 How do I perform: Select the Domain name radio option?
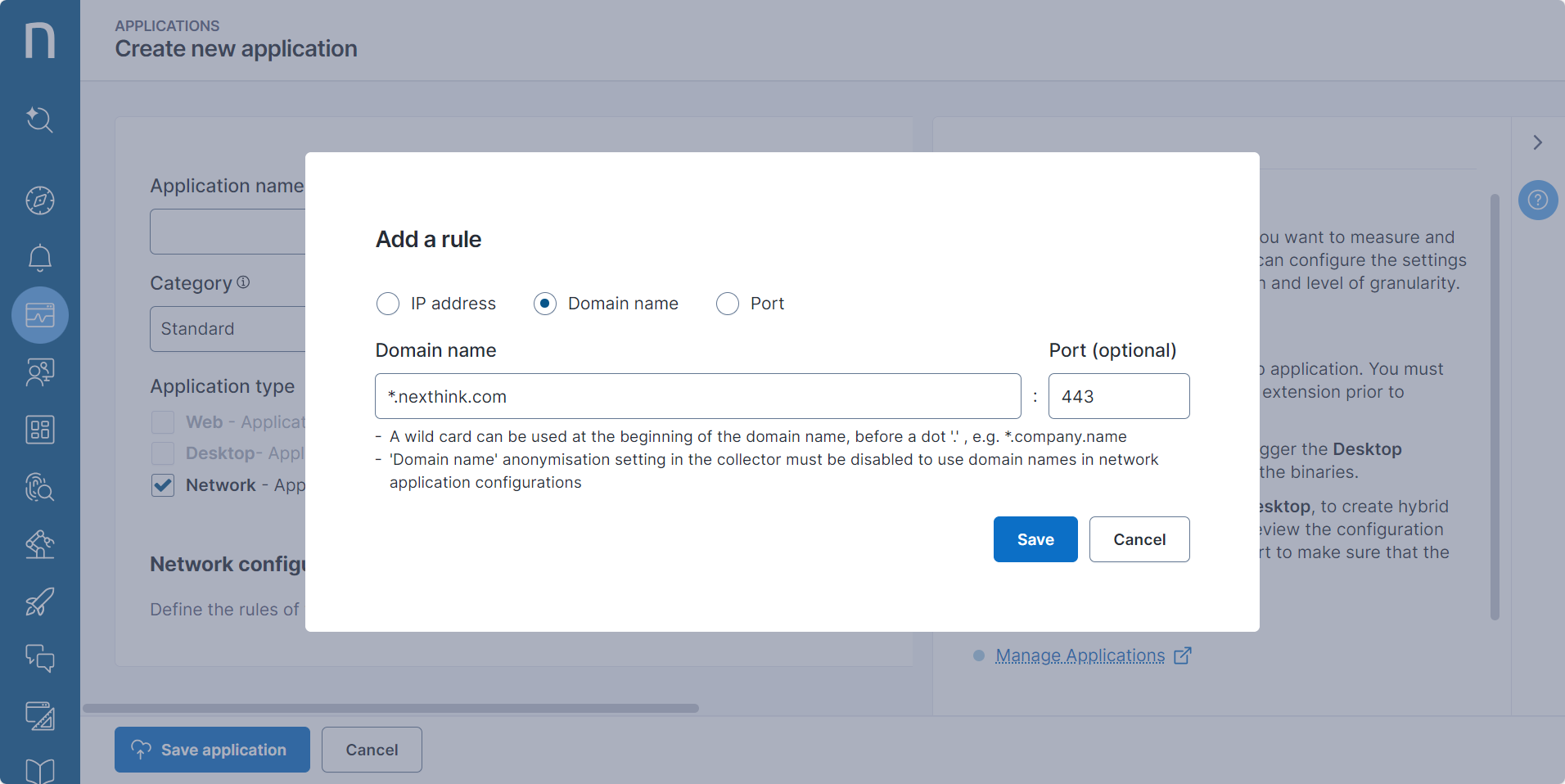[x=545, y=304]
